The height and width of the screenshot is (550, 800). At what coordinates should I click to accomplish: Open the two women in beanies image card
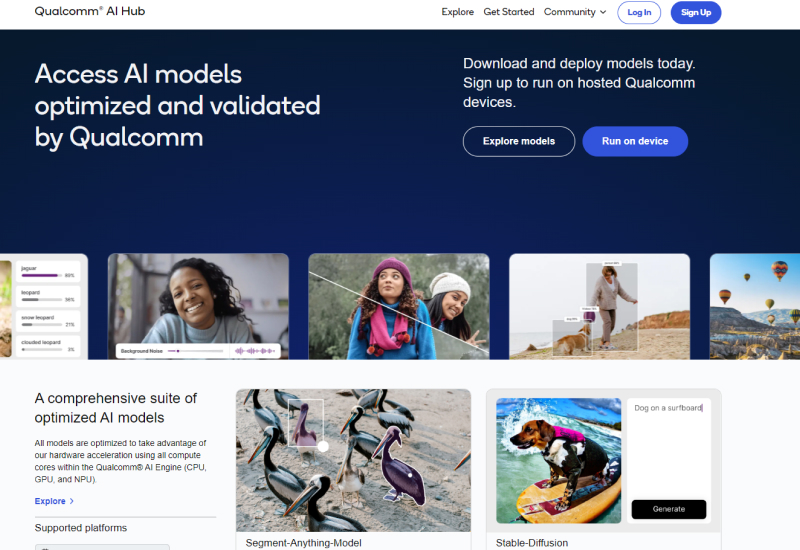pos(398,306)
